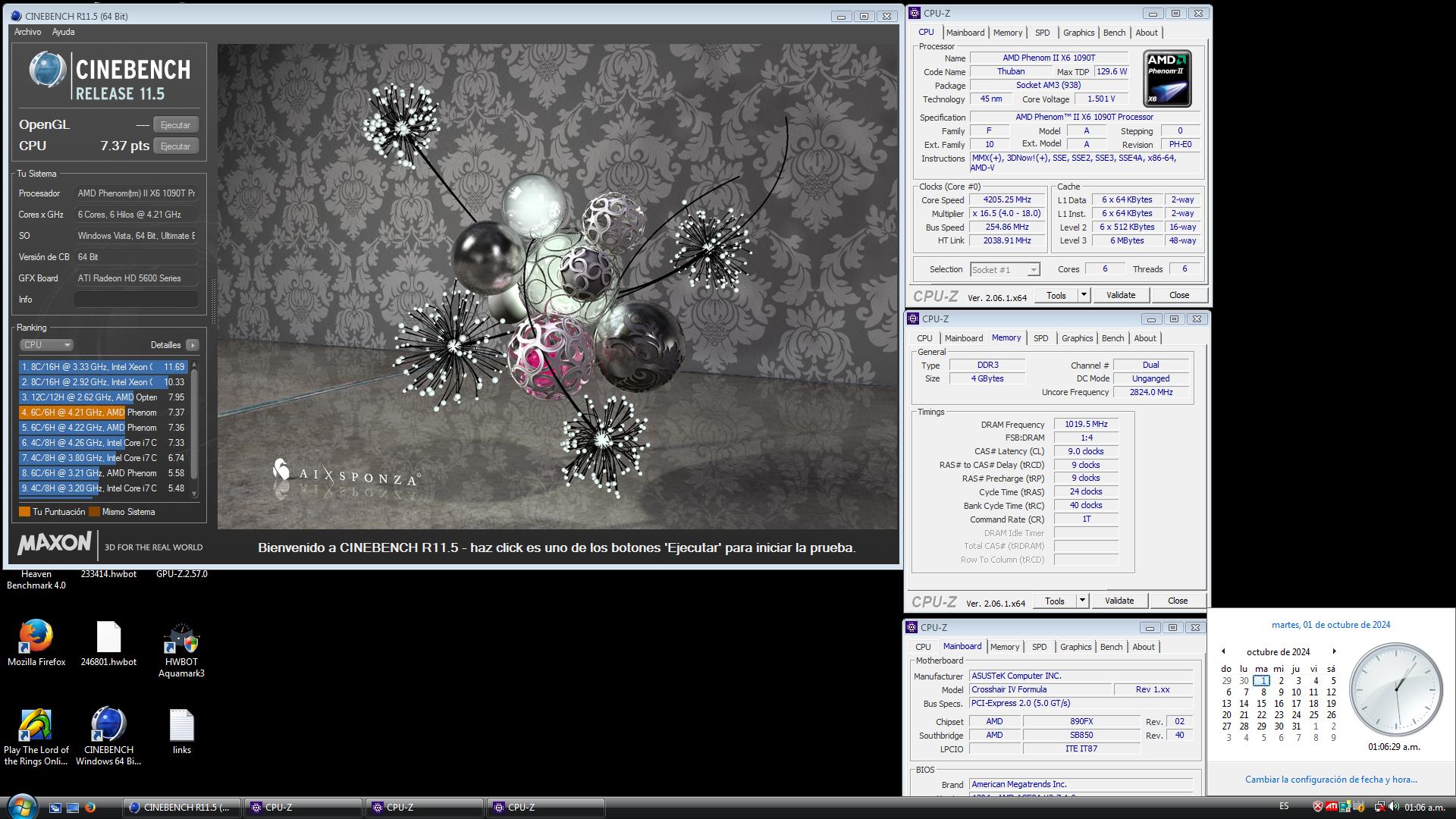The image size is (1456, 819).
Task: Click Validate in the Memory tab window
Action: click(1119, 601)
